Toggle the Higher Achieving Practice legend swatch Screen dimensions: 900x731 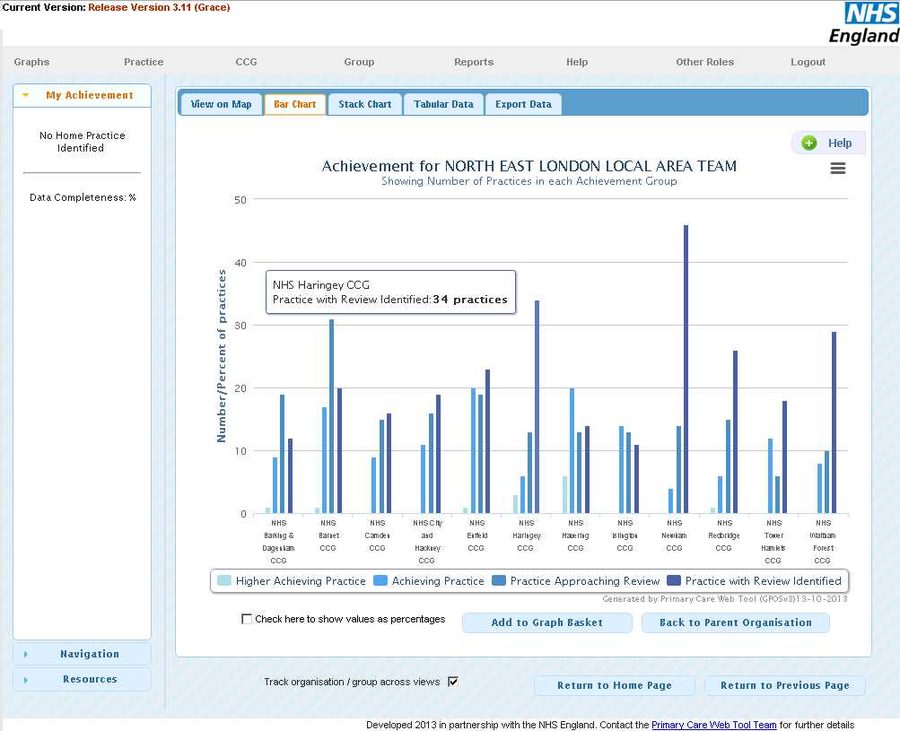pyautogui.click(x=224, y=581)
